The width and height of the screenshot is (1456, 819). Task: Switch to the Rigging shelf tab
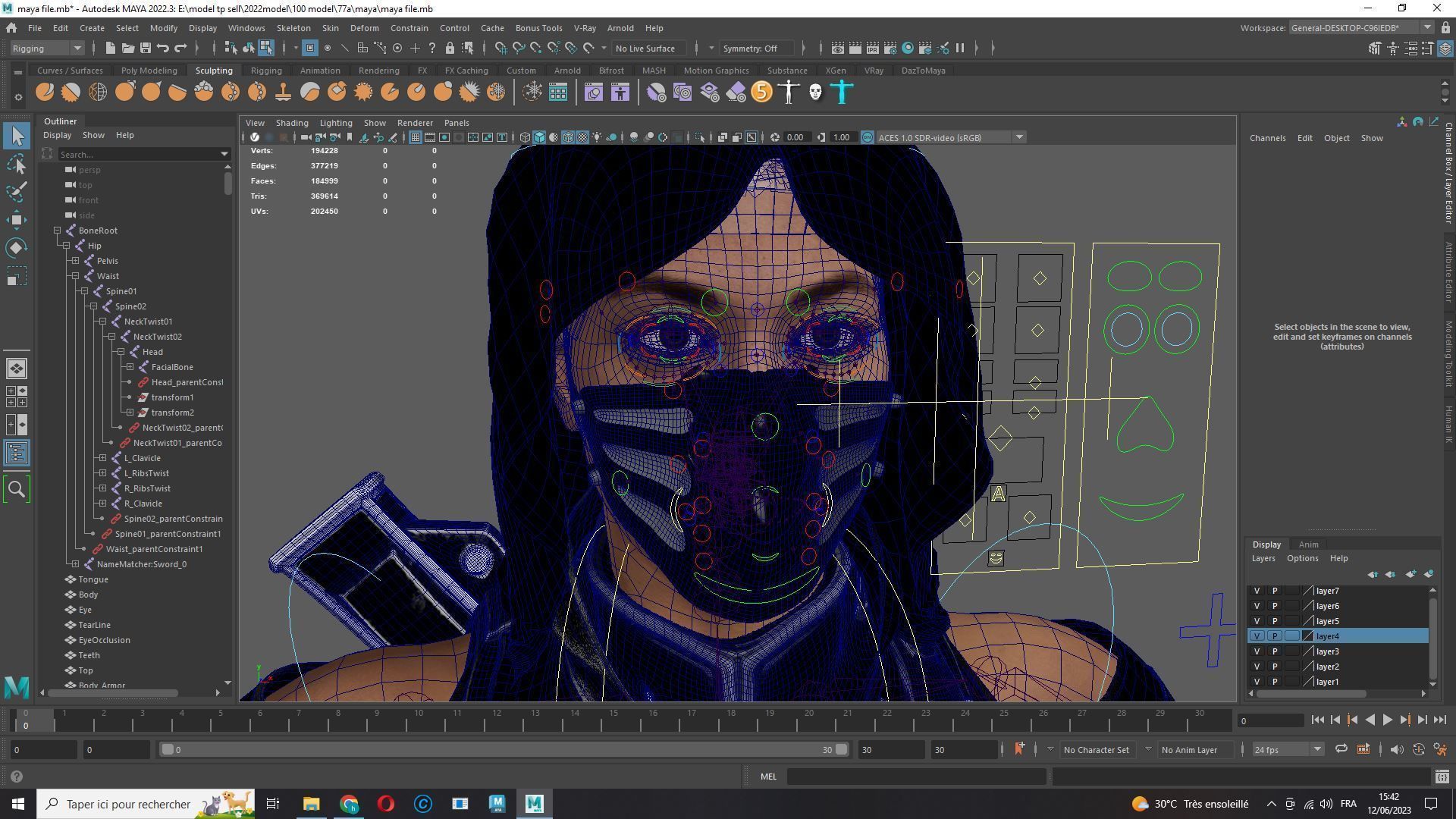(x=266, y=71)
